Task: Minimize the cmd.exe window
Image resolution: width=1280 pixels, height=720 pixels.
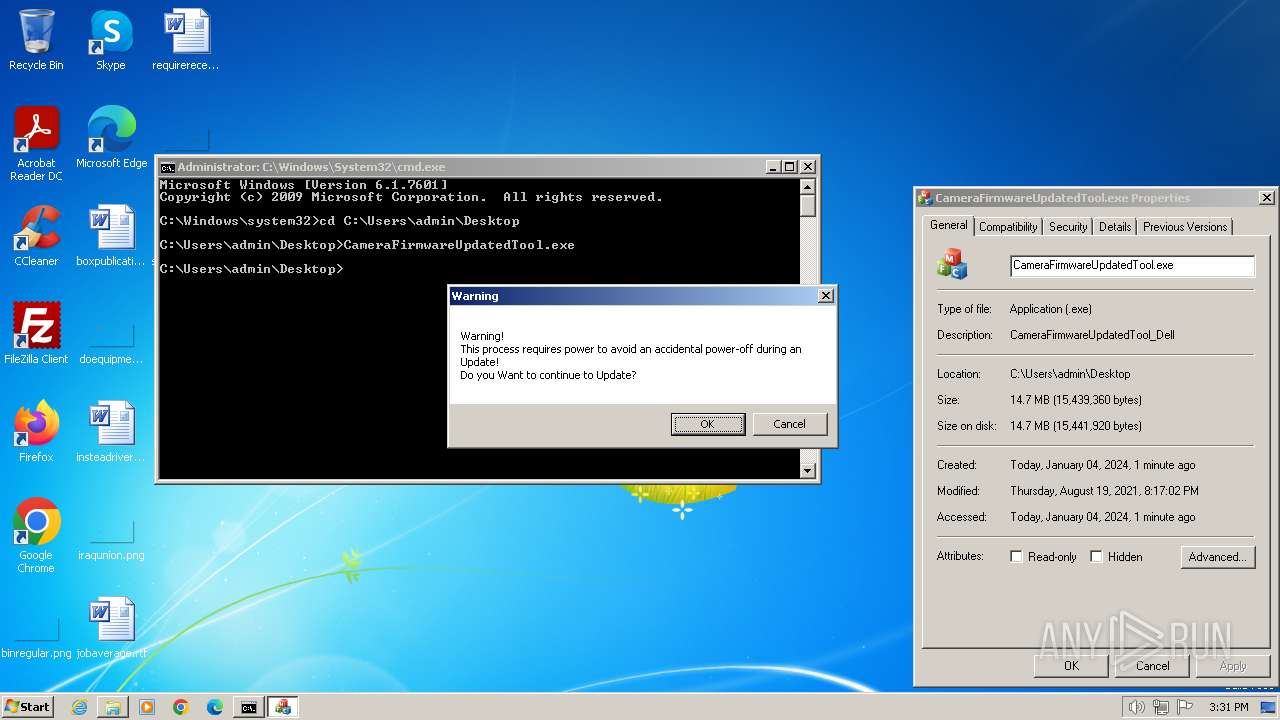Action: coord(773,167)
